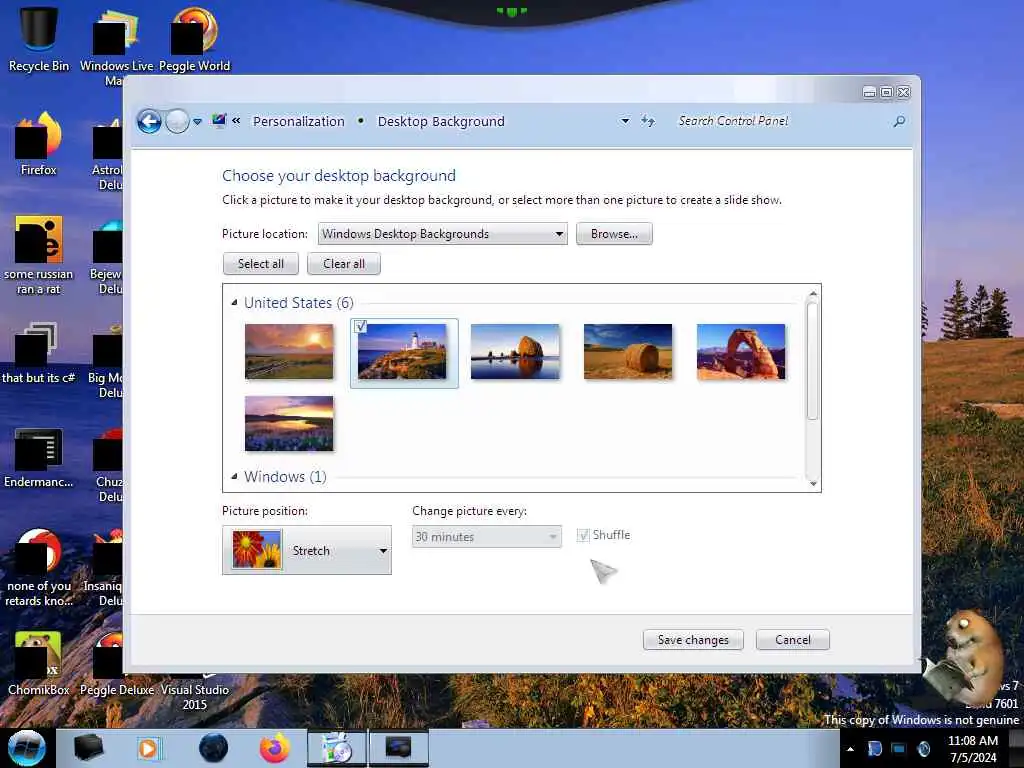The height and width of the screenshot is (768, 1024).
Task: Select the 'some russian ran a rat' icon
Action: [x=39, y=255]
